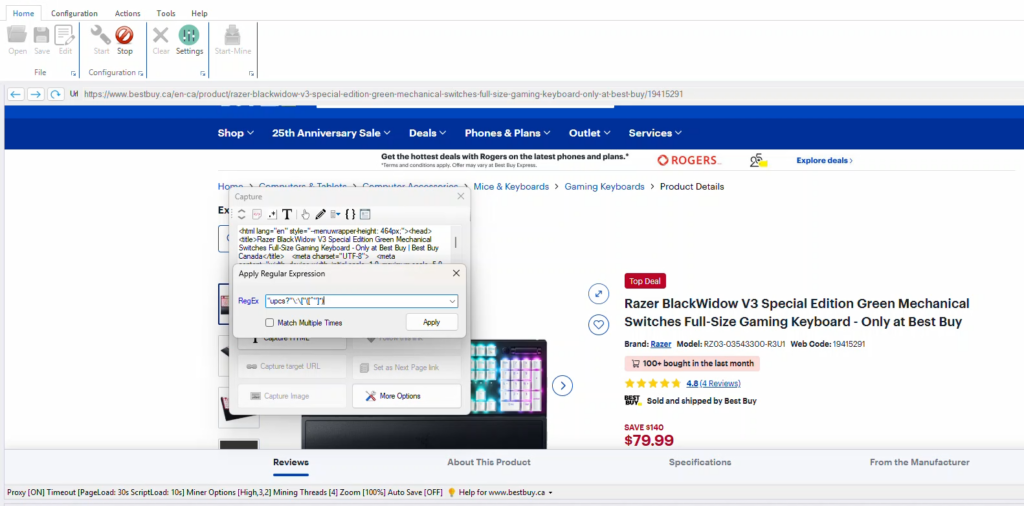
Task: Switch to Specifications tab
Action: 699,462
